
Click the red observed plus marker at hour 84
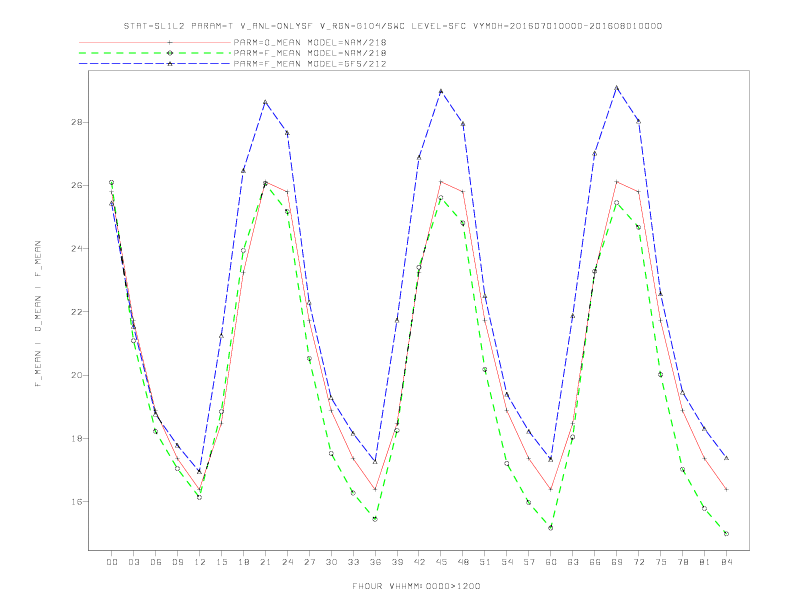(x=726, y=489)
